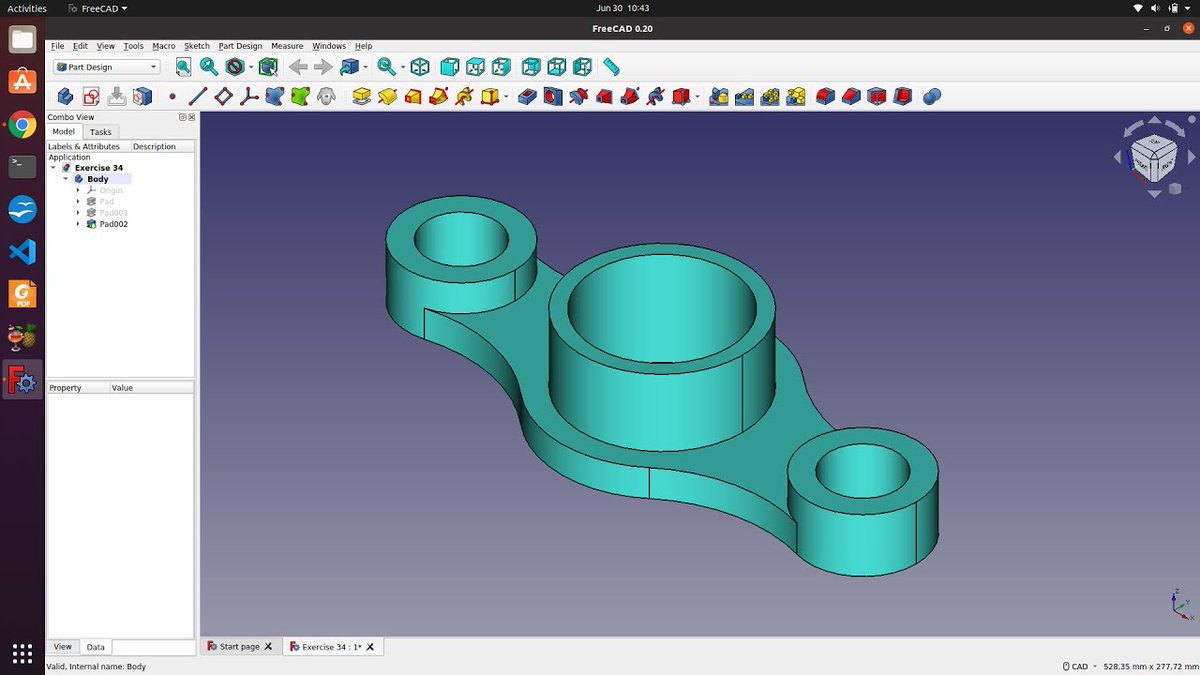This screenshot has width=1200, height=675.
Task: Click the Thickness tool icon
Action: [902, 96]
